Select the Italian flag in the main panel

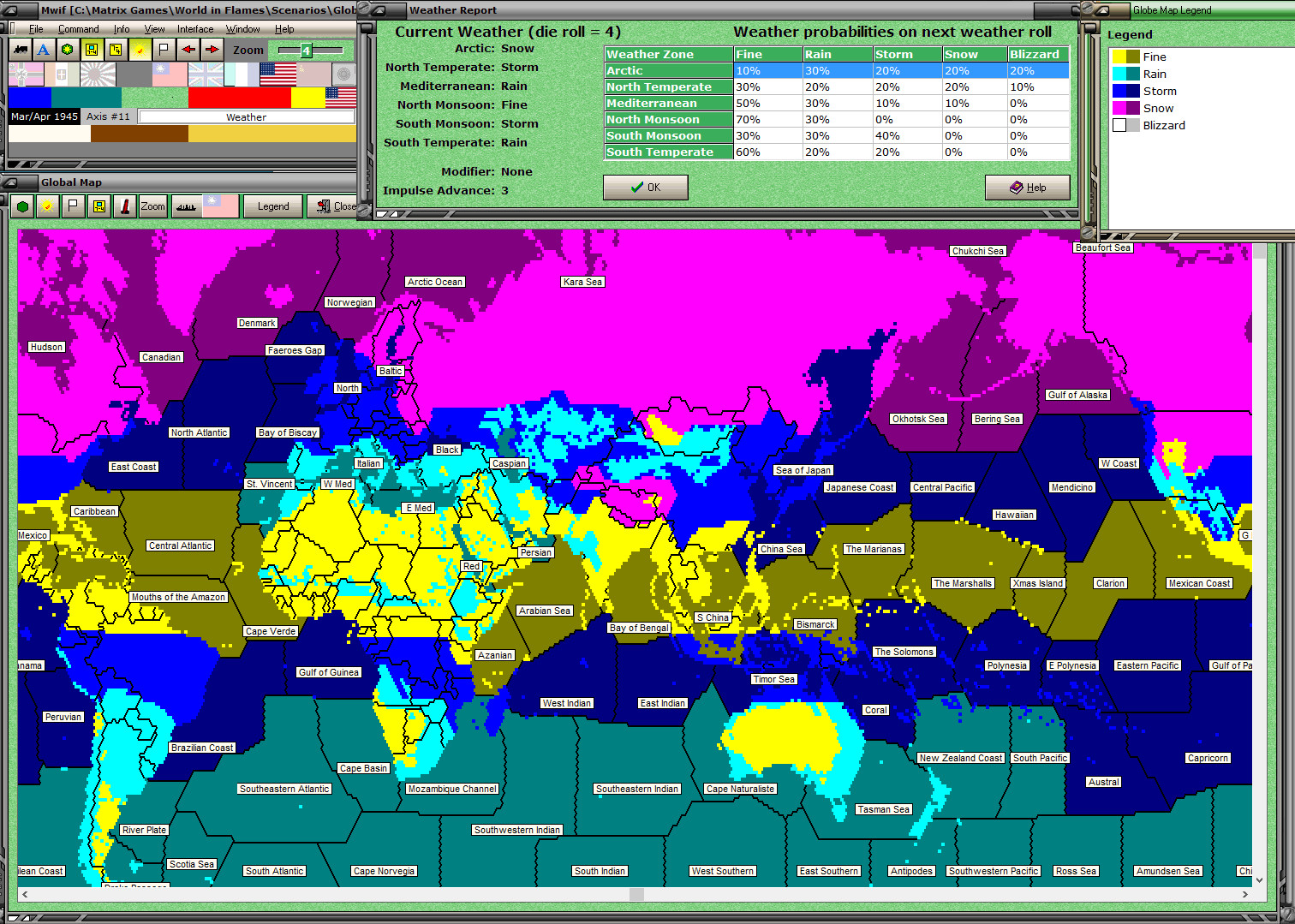pos(62,75)
